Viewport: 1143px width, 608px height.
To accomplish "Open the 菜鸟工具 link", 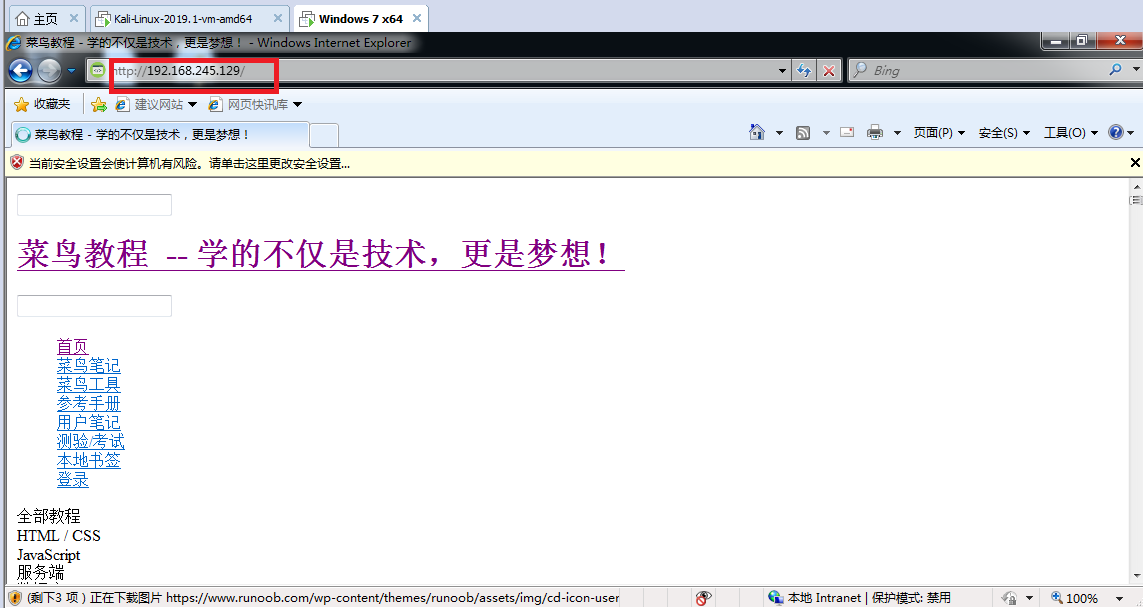I will [x=89, y=384].
